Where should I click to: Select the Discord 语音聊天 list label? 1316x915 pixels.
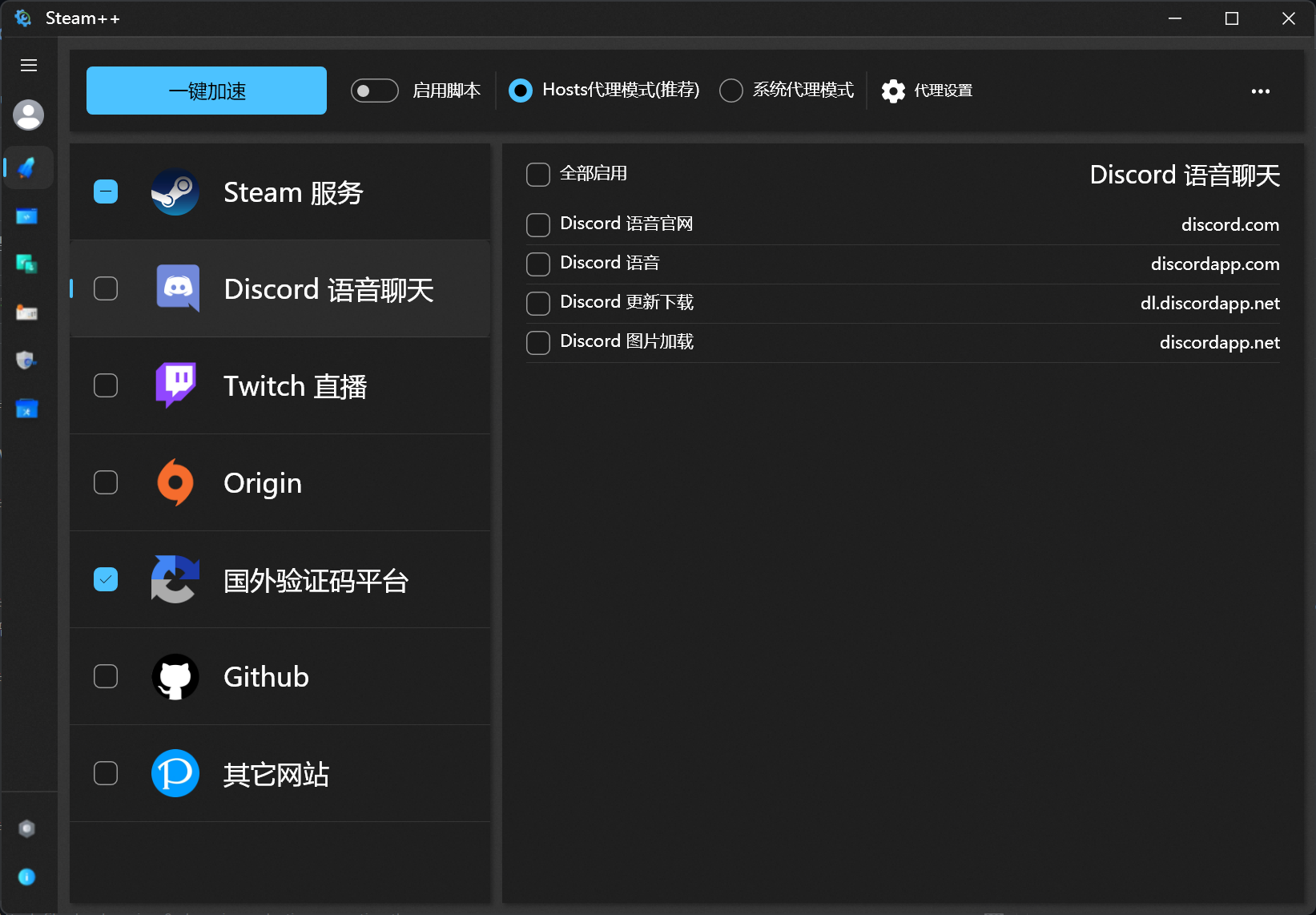328,289
